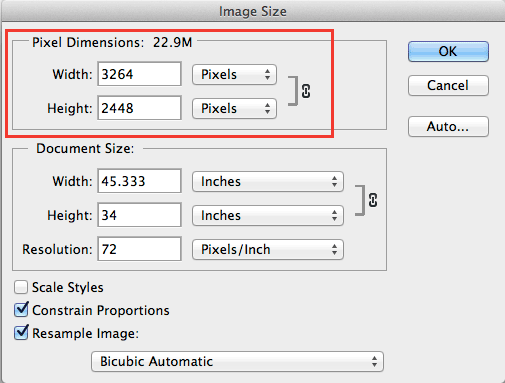Click the Resolution field showing 72
The height and width of the screenshot is (383, 505).
[139, 249]
